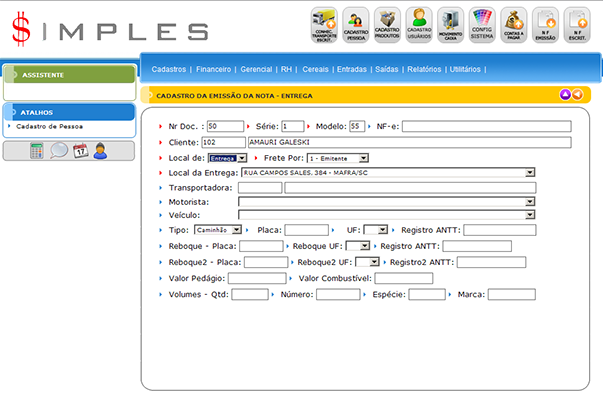Screen dimensions: 603x393
Task: Open the Relatórios menu
Action: (x=424, y=69)
